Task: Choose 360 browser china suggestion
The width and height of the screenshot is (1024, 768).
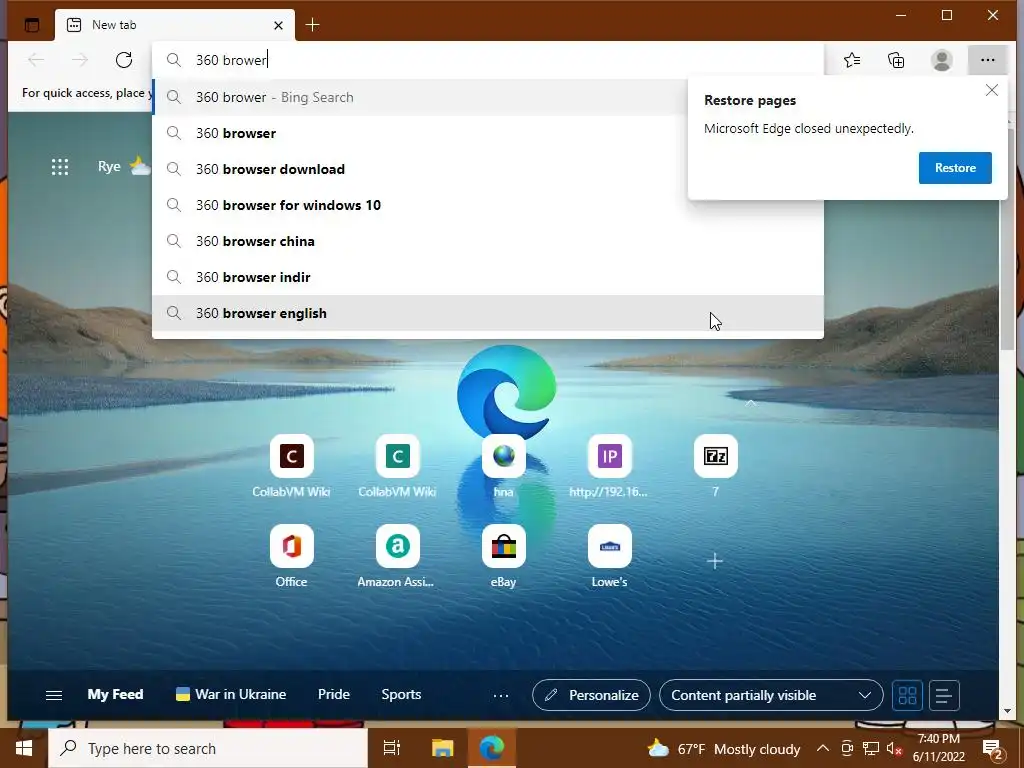Action: 487,241
